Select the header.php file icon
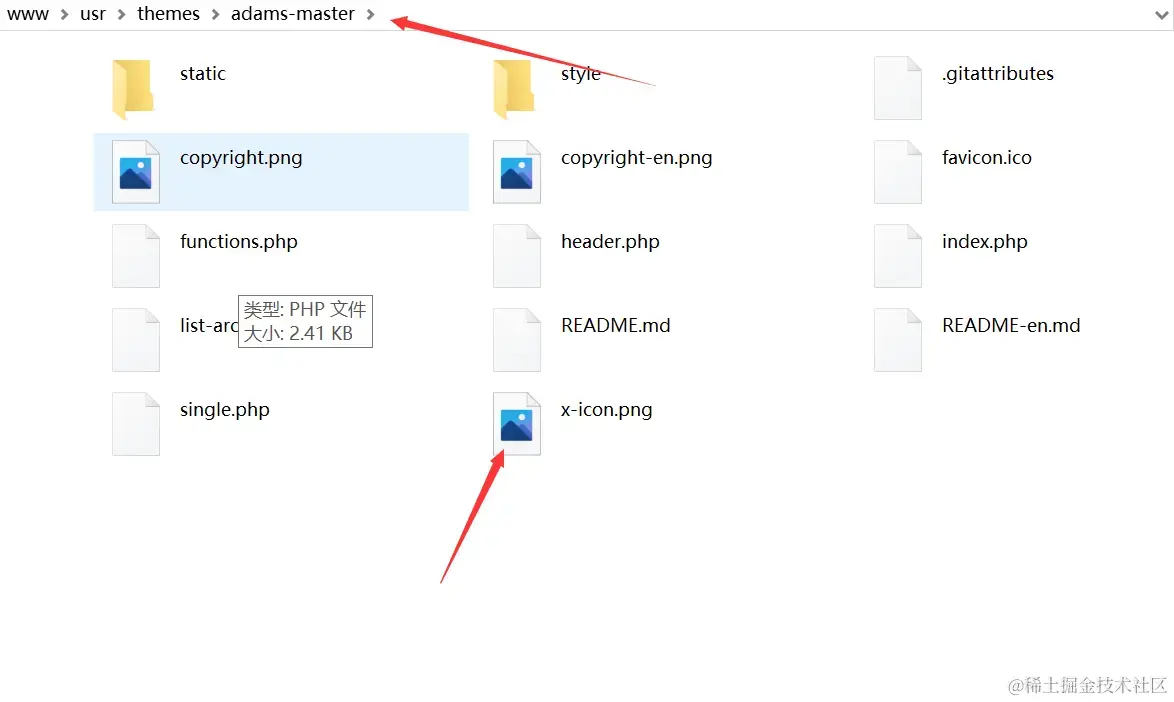1174x702 pixels. click(517, 256)
